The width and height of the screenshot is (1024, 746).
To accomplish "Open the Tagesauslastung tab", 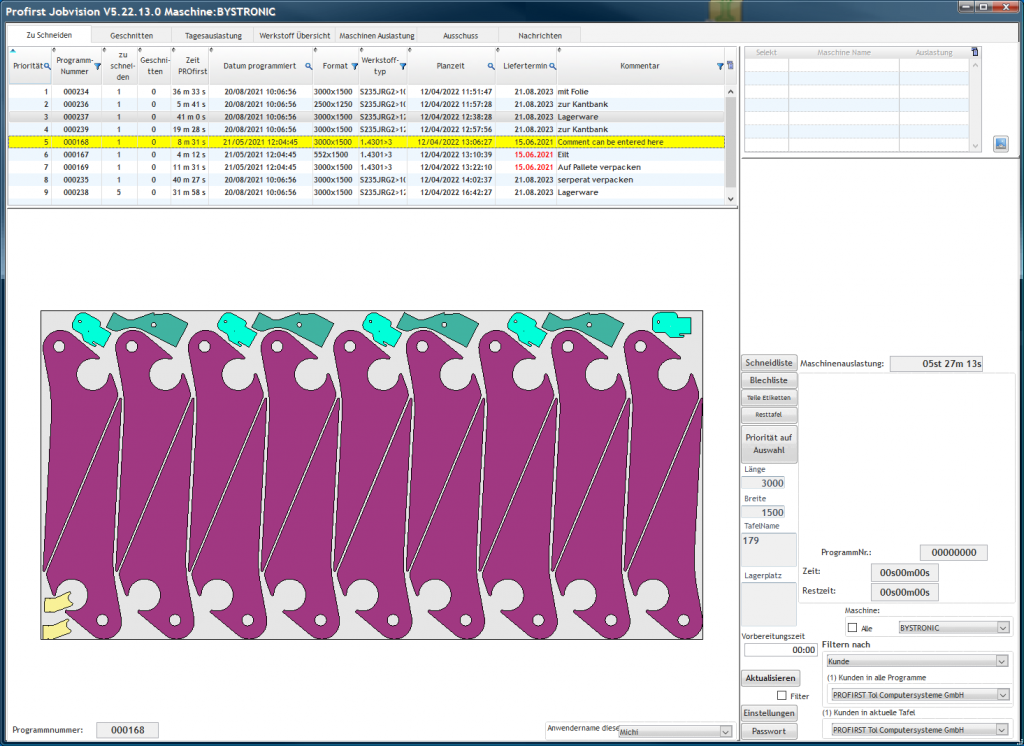I will point(212,35).
